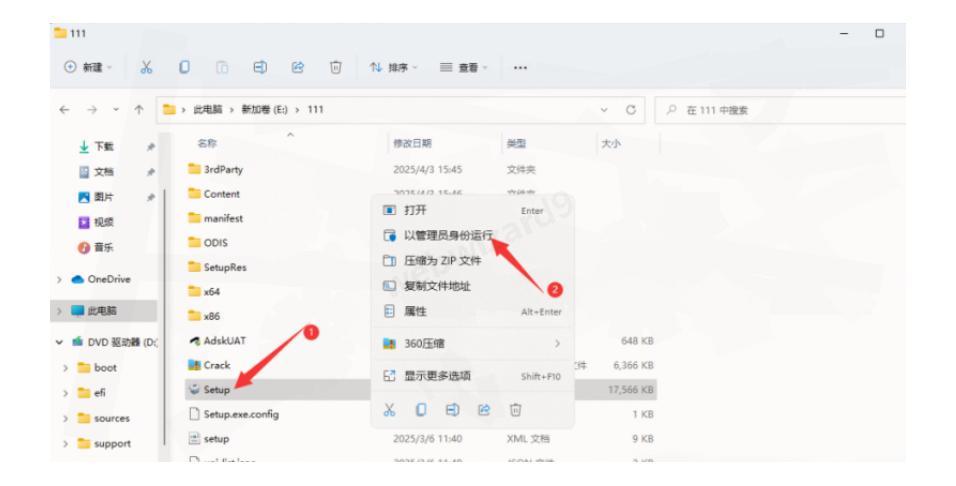
Task: Click the Share icon in top toolbar
Action: 298,67
